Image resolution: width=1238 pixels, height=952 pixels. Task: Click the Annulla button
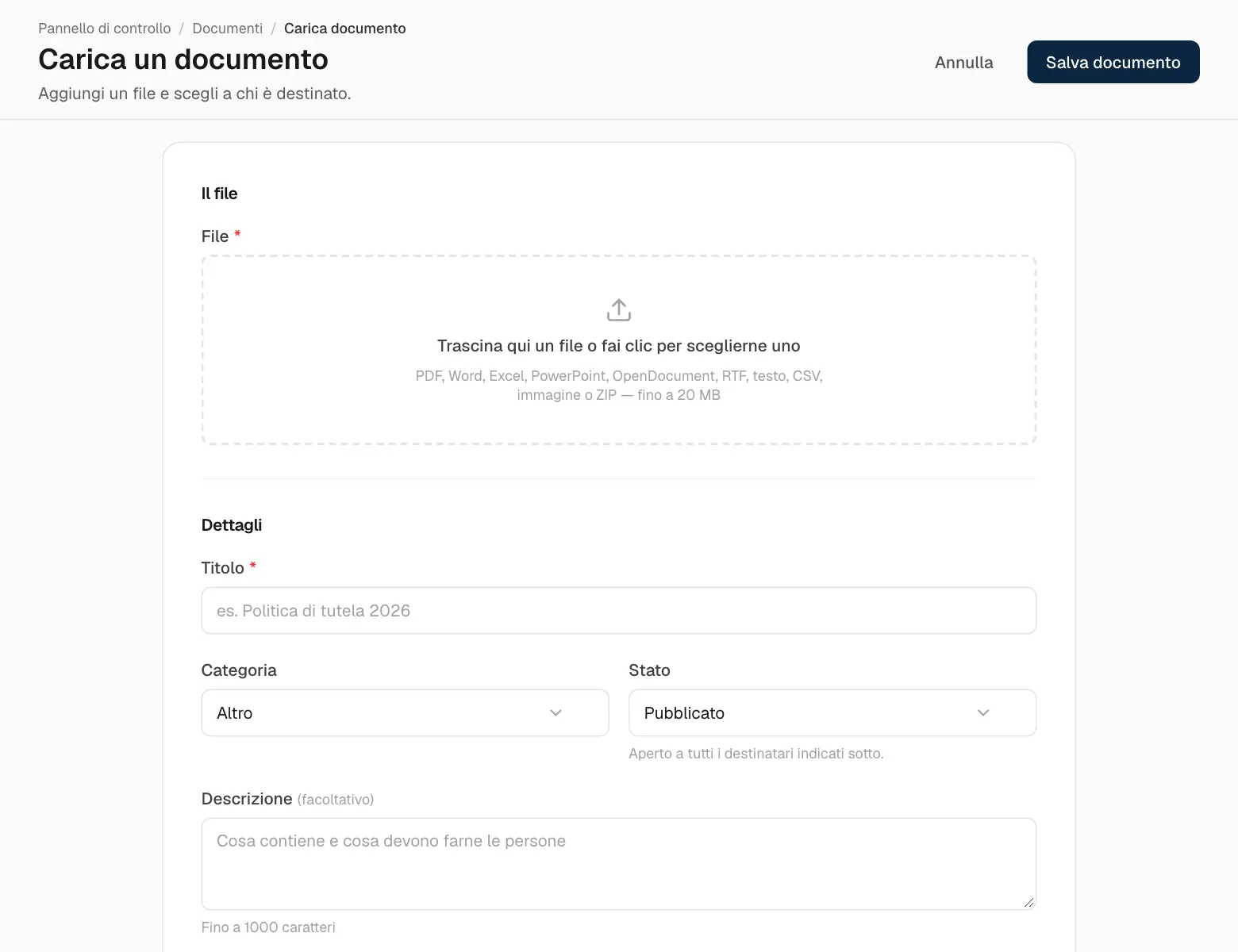tap(964, 62)
